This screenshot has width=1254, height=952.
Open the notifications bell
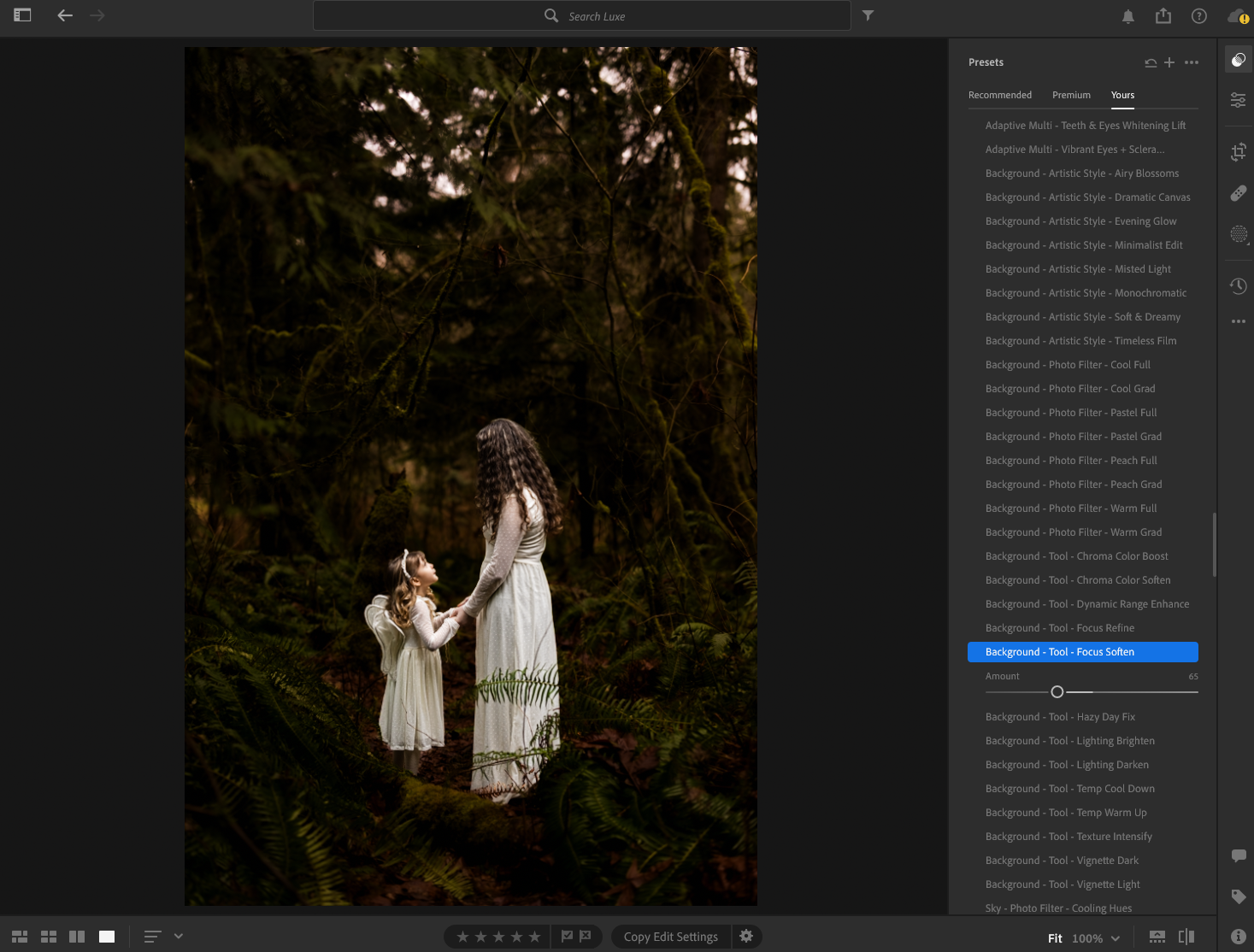coord(1127,16)
